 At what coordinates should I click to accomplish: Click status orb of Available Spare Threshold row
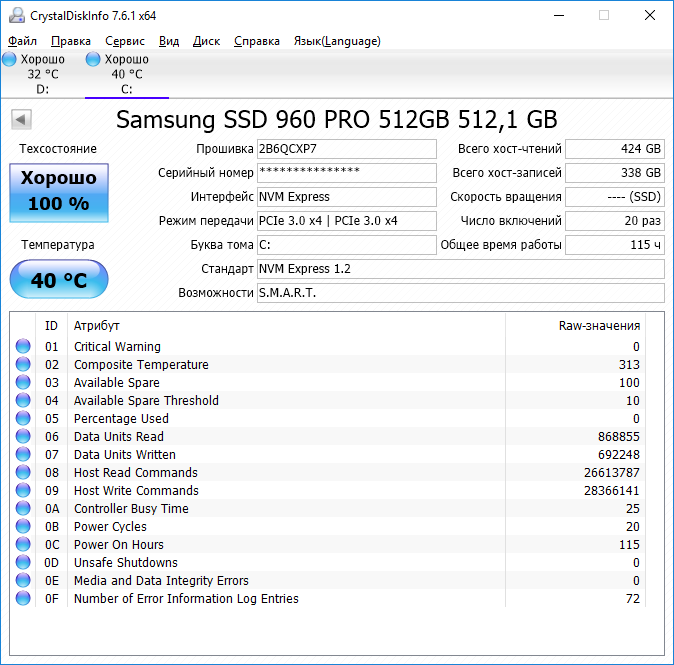[23, 400]
